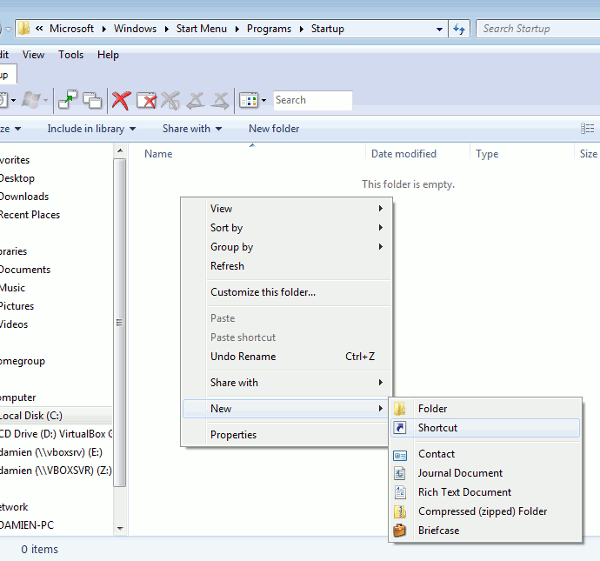Click the red X close tab icon
Screen dimensions: 600x561
pyautogui.click(x=121, y=101)
